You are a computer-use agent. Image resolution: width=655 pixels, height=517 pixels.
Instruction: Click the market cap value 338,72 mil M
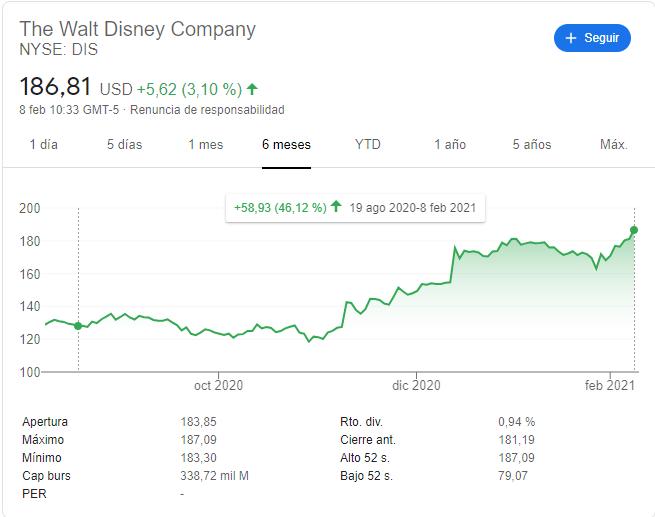[x=214, y=476]
